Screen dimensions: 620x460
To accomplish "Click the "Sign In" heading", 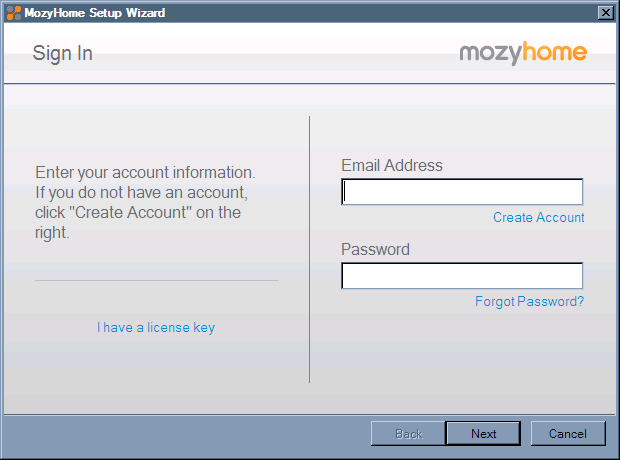I will pyautogui.click(x=62, y=54).
